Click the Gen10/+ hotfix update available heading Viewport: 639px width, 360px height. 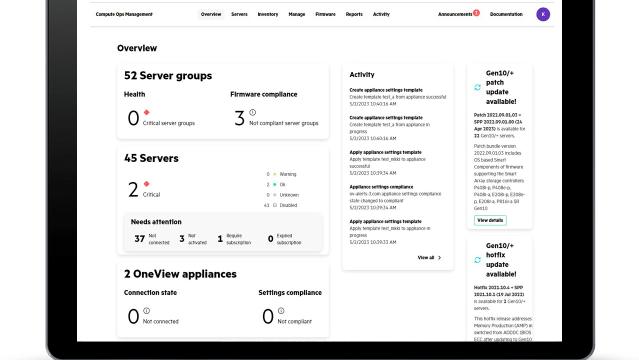(501, 260)
